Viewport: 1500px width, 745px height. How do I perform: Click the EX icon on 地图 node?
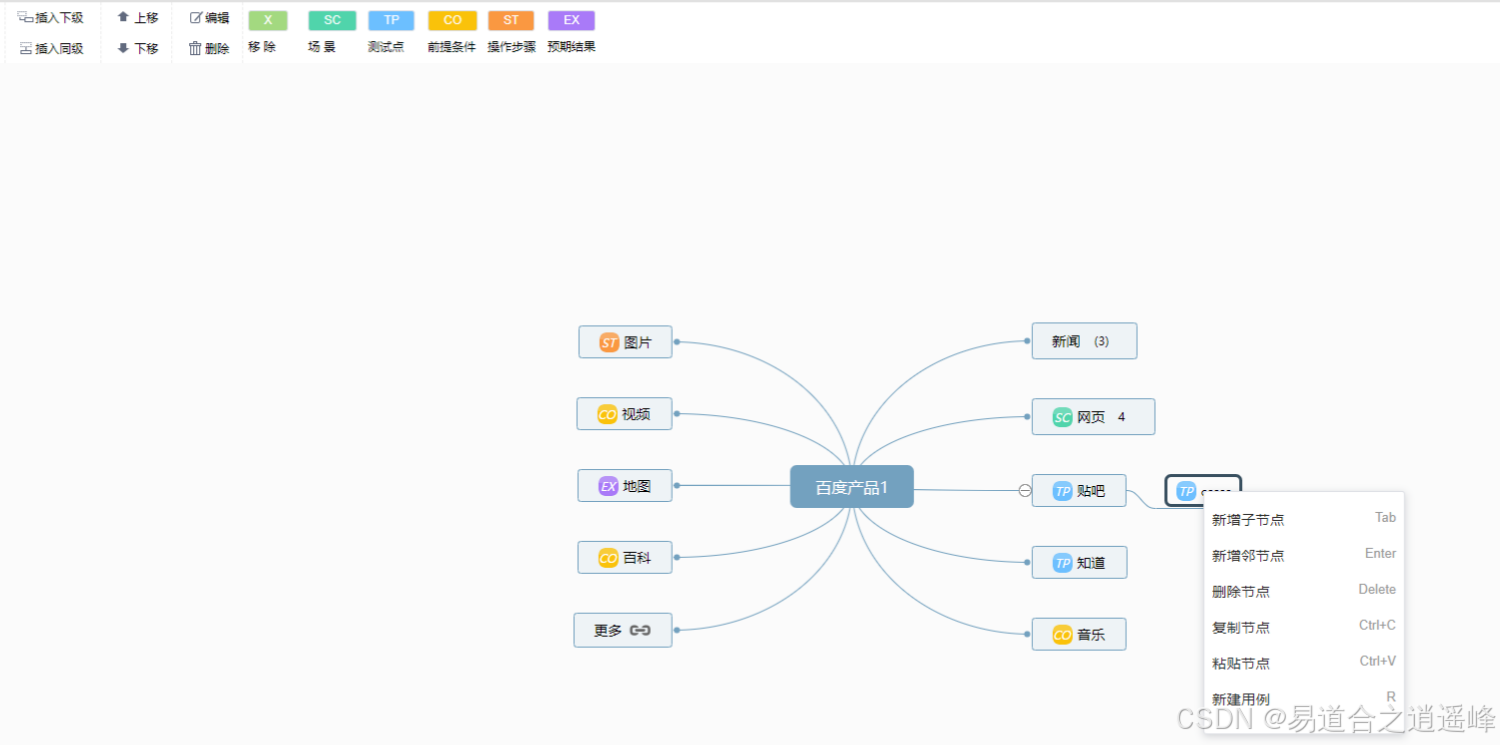pyautogui.click(x=608, y=486)
